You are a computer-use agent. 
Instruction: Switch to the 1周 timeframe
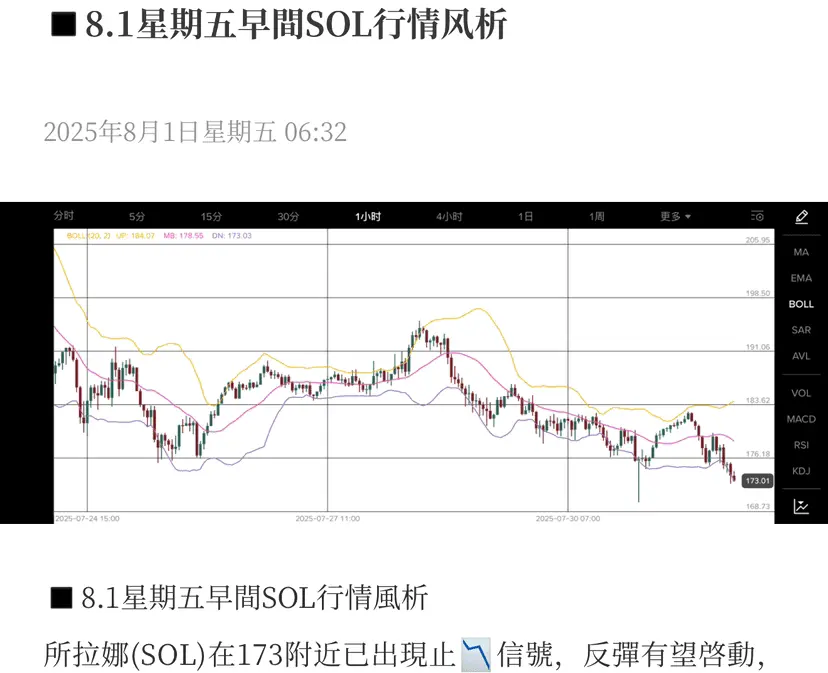(x=597, y=217)
